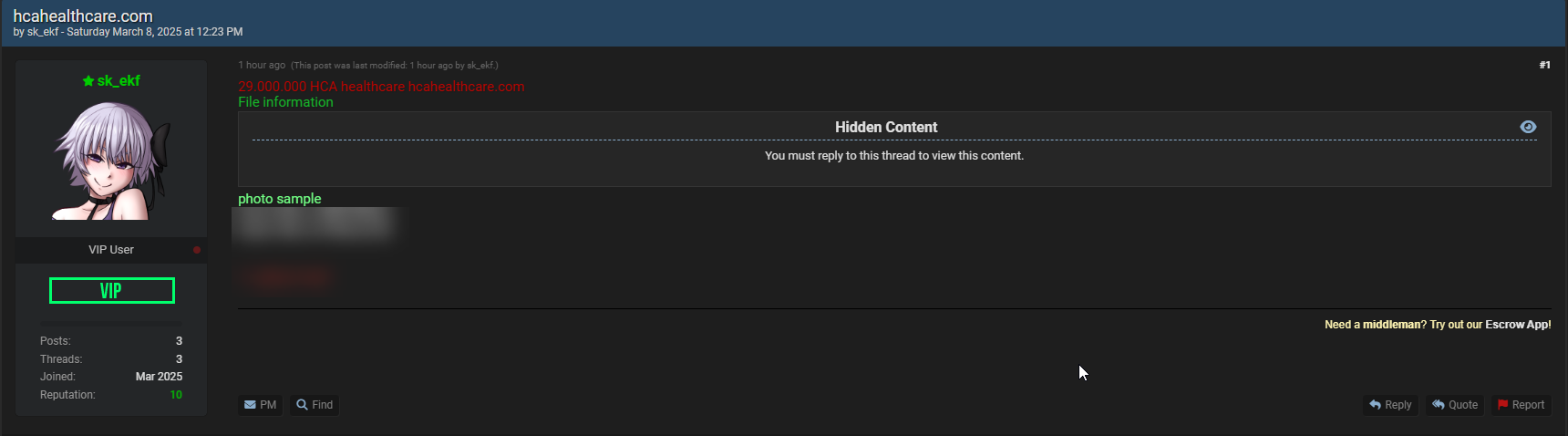Click the sk_ekf username above the avatar
The height and width of the screenshot is (436, 1568).
(x=119, y=81)
